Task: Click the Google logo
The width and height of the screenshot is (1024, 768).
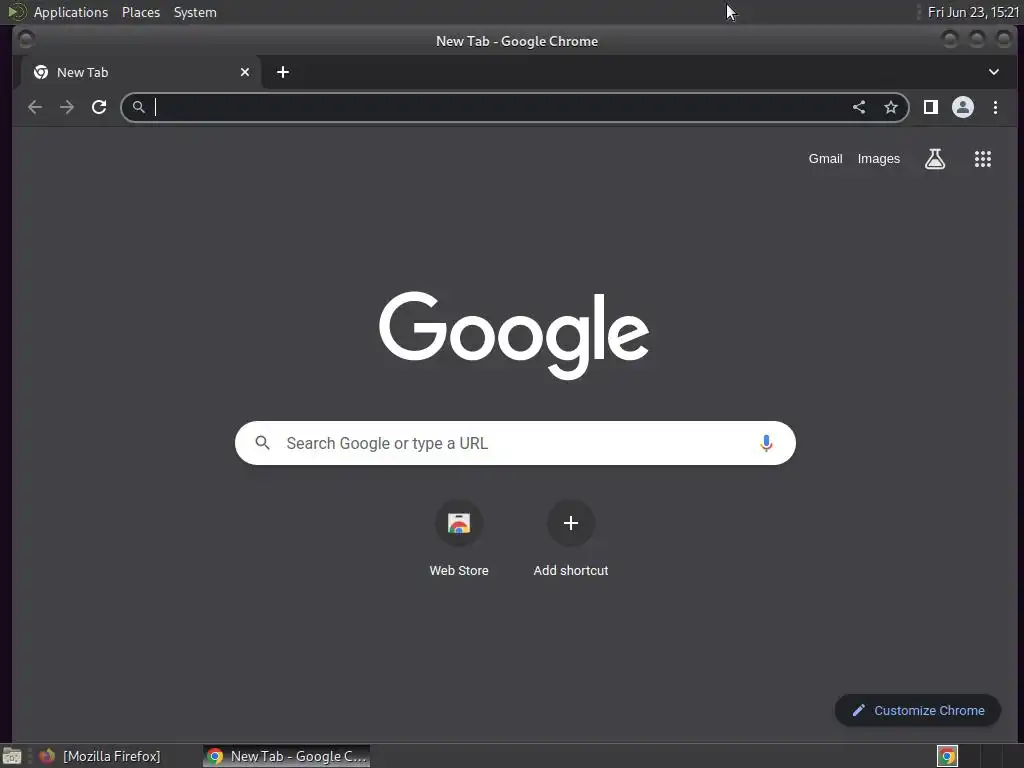Action: click(514, 335)
